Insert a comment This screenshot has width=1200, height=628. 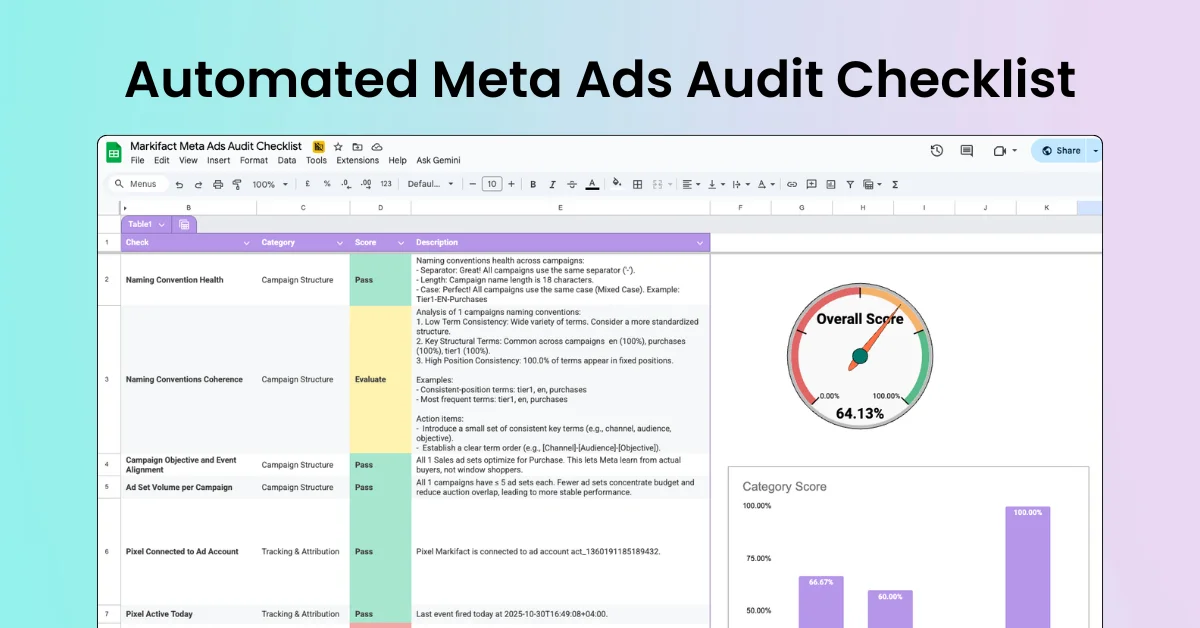[x=811, y=184]
